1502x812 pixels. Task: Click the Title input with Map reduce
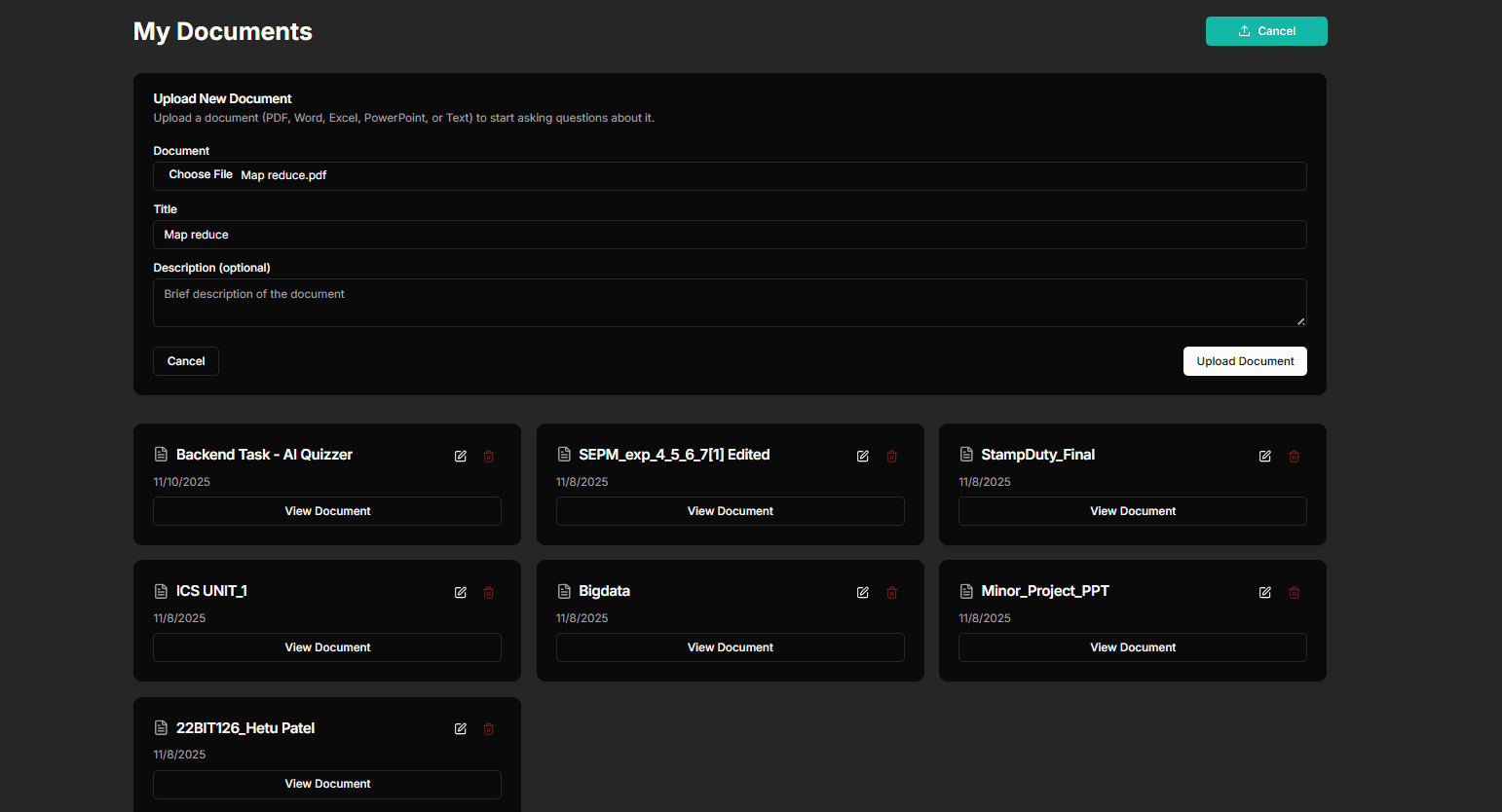[x=730, y=235]
